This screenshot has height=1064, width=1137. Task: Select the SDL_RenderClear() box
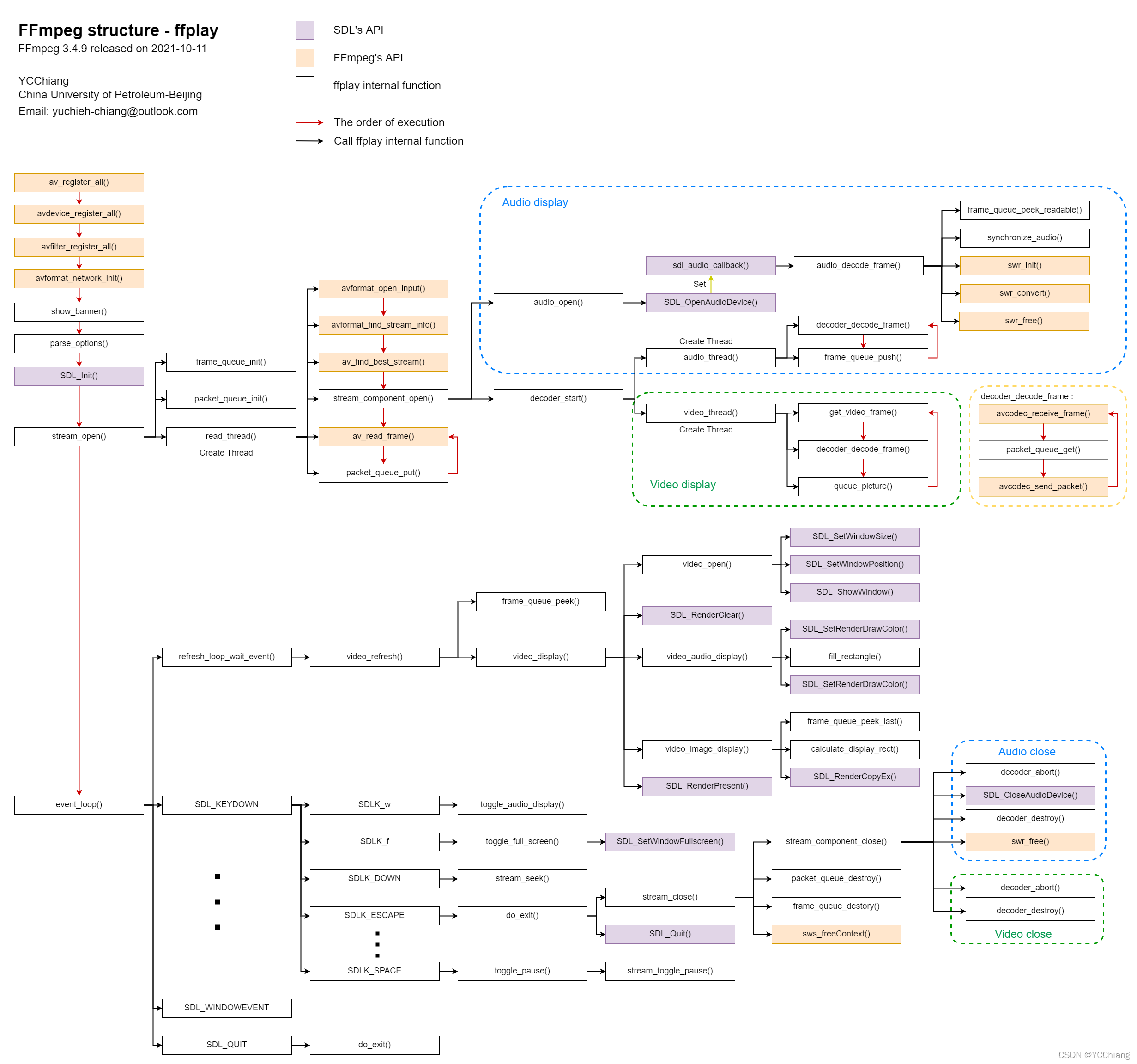707,615
